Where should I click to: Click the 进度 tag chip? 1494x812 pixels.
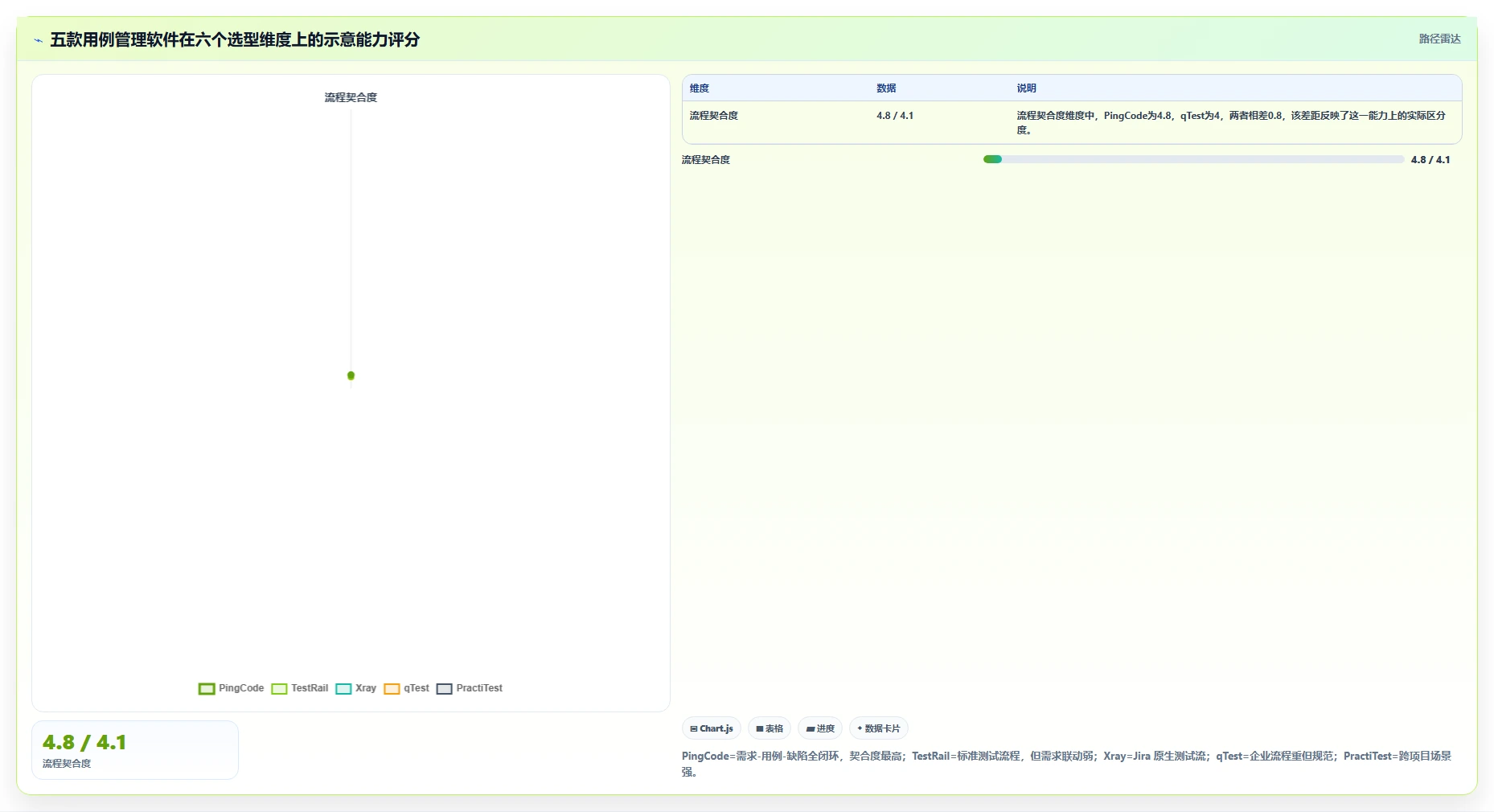pyautogui.click(x=820, y=728)
